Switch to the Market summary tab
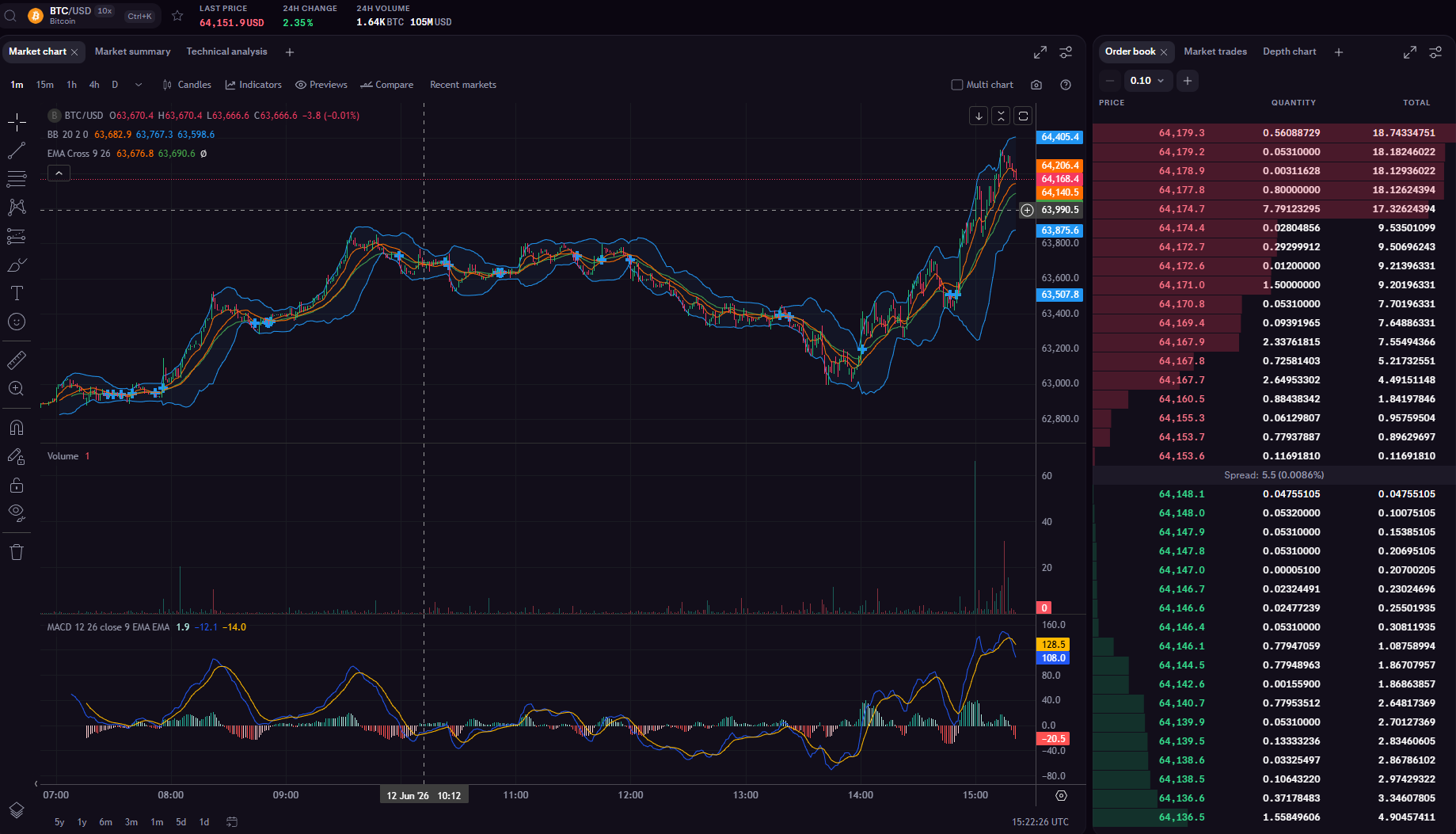The width and height of the screenshot is (1456, 834). pos(133,51)
